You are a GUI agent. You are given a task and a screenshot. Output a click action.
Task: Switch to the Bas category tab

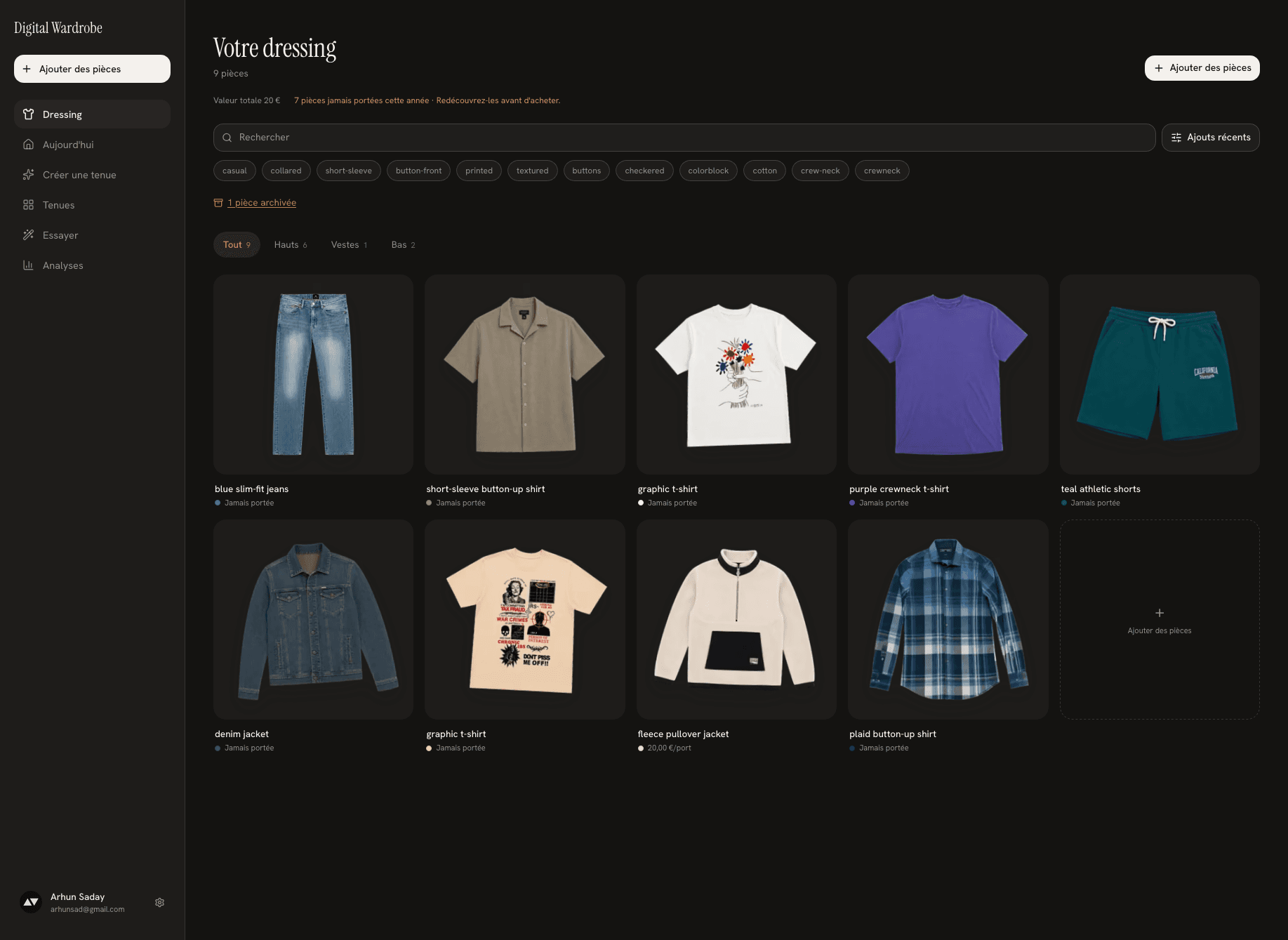[x=404, y=245]
